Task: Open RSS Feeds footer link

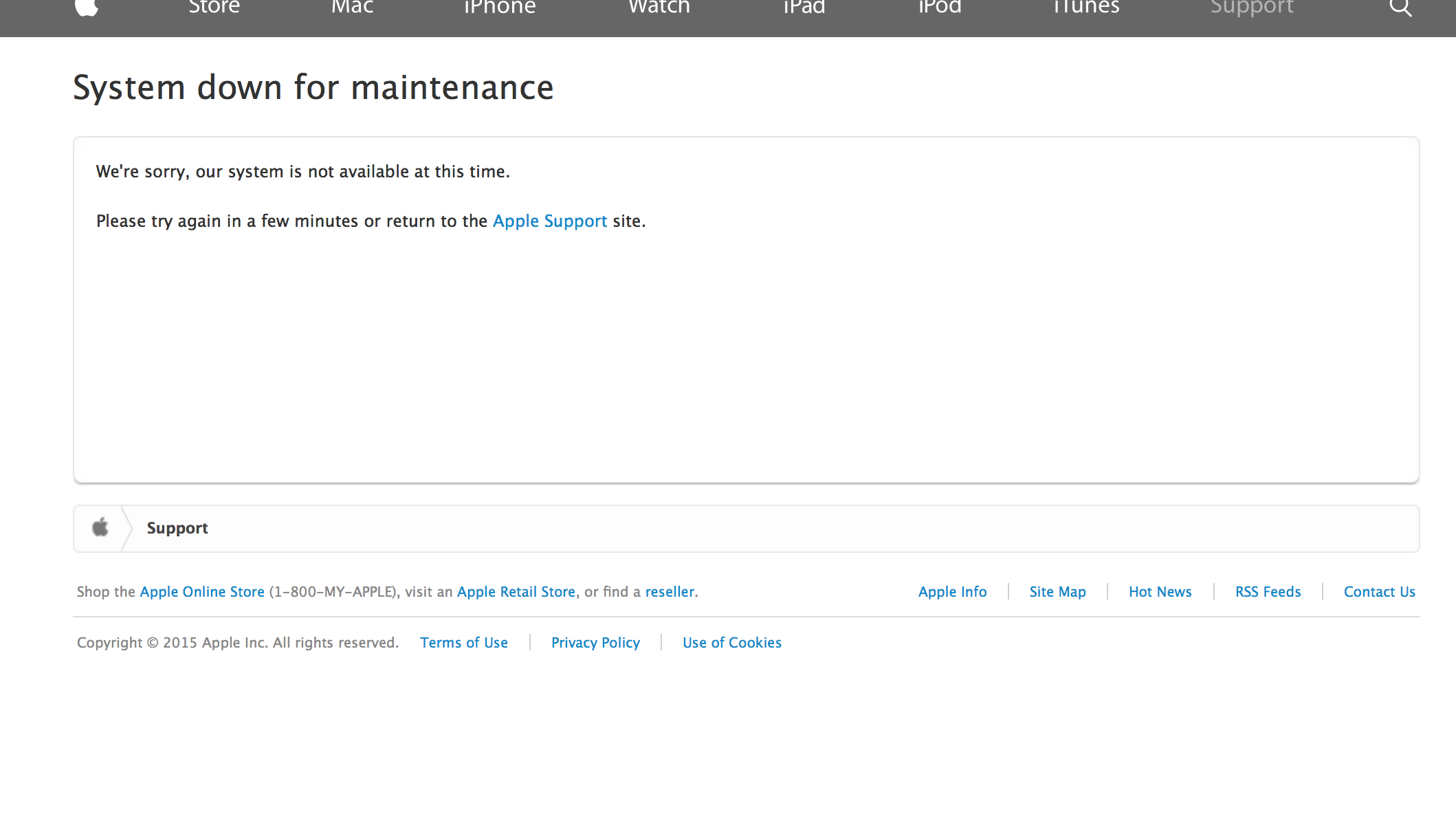Action: tap(1268, 592)
